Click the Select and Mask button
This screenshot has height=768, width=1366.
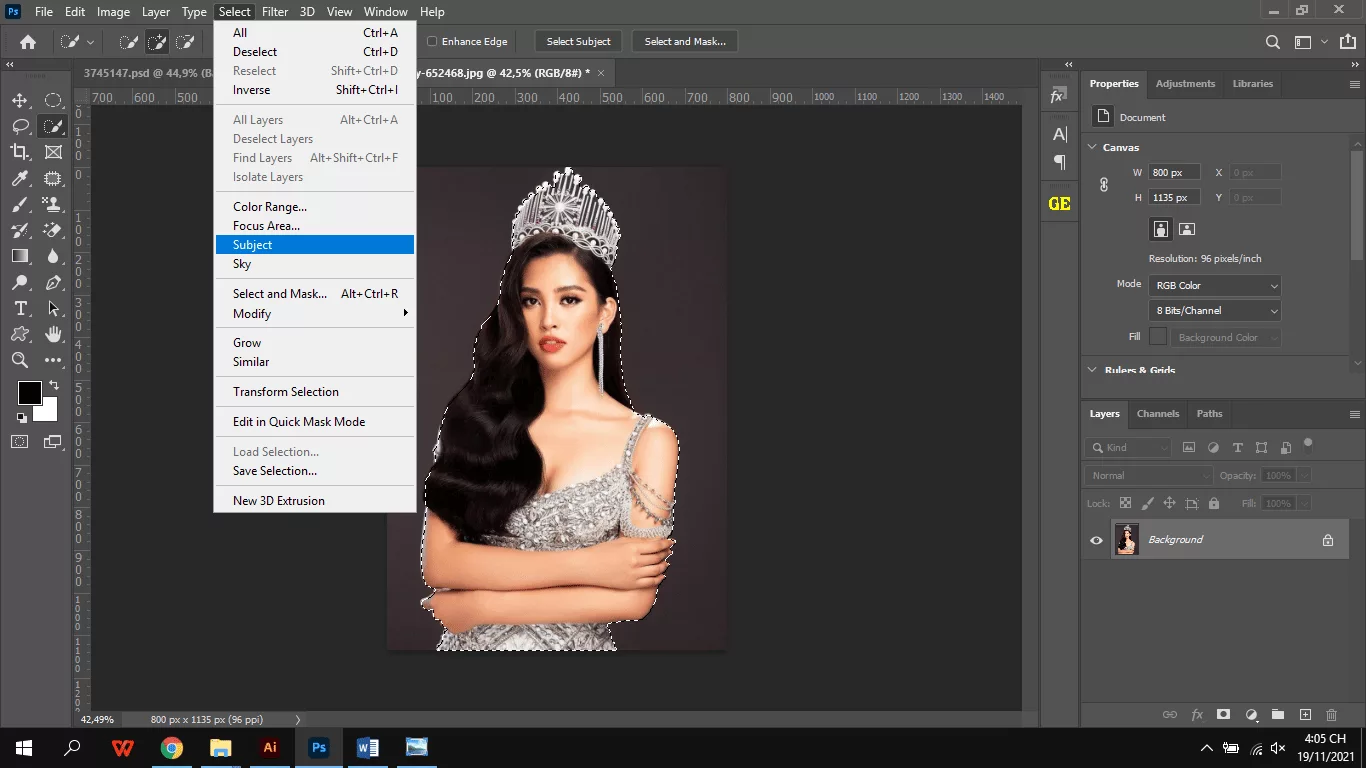click(684, 41)
